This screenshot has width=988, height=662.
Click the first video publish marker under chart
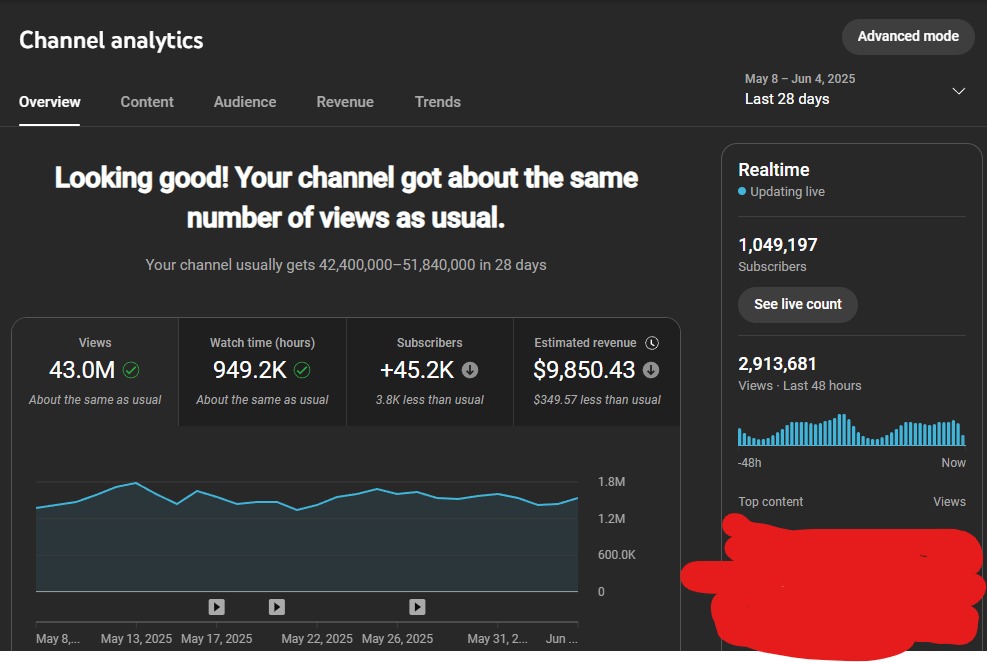pos(217,607)
